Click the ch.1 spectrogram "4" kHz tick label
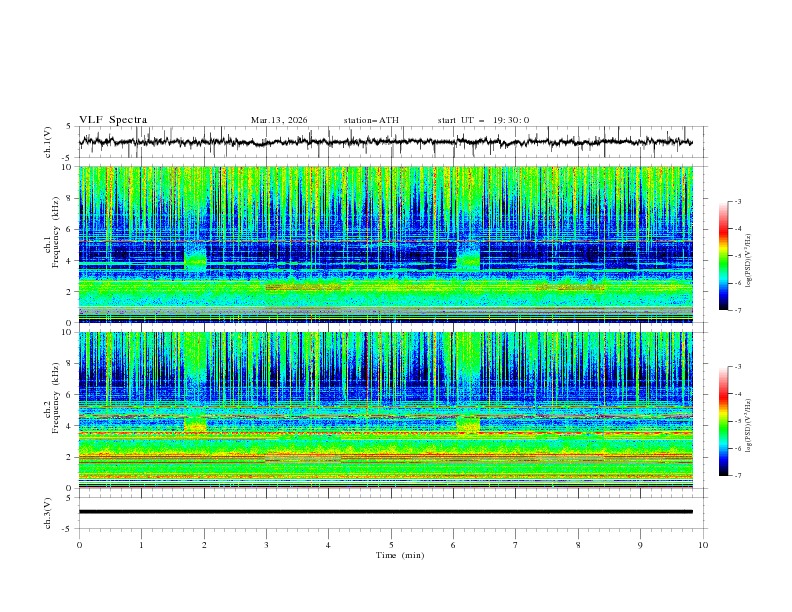Image resolution: width=792 pixels, height=612 pixels. 71,261
